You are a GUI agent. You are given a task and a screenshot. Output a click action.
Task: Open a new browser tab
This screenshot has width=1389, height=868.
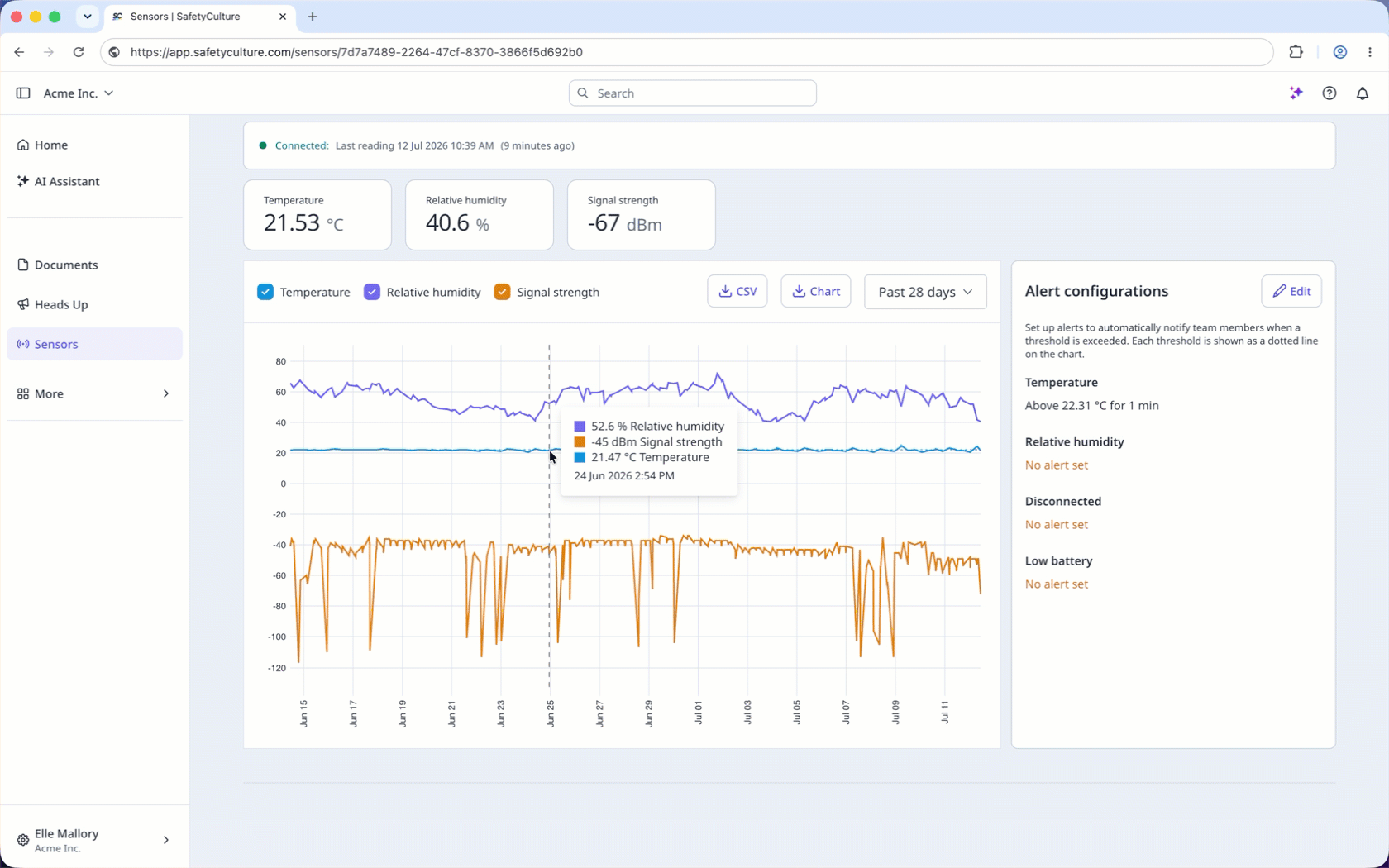(313, 17)
